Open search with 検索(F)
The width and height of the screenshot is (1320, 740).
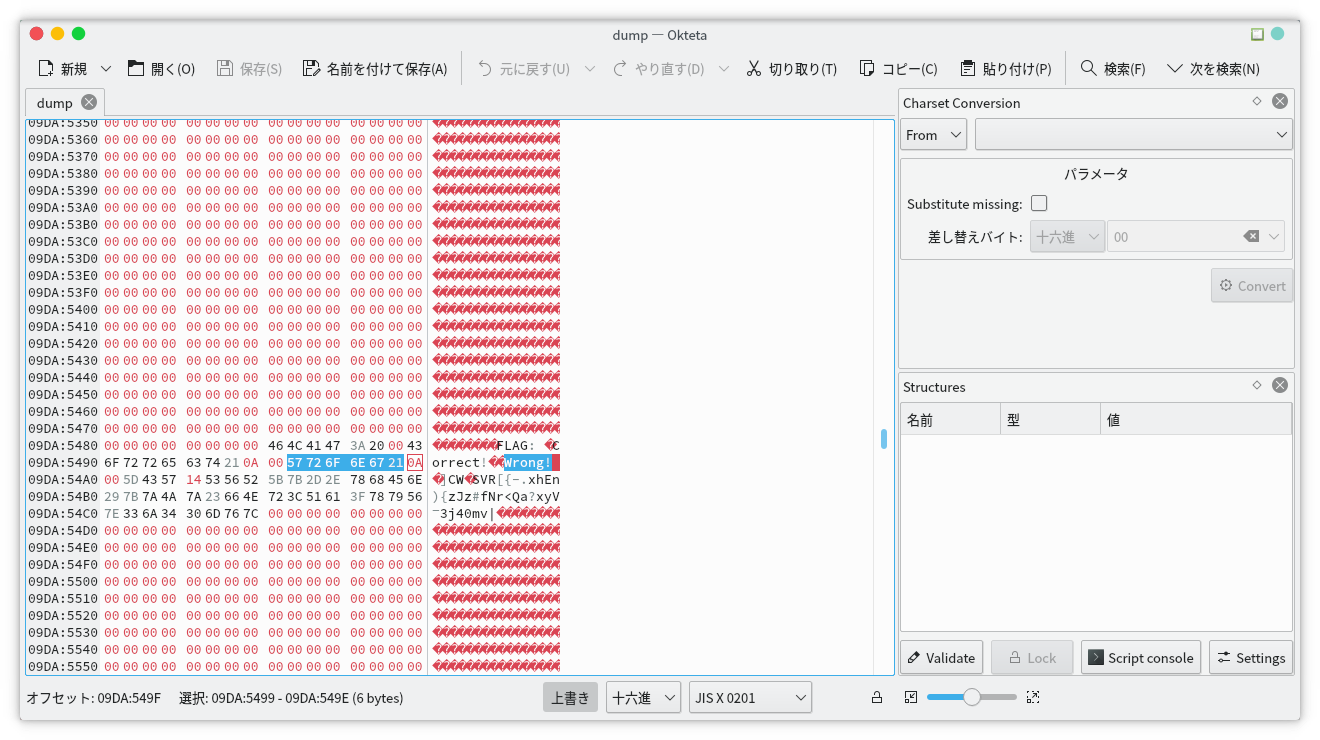tap(1113, 69)
